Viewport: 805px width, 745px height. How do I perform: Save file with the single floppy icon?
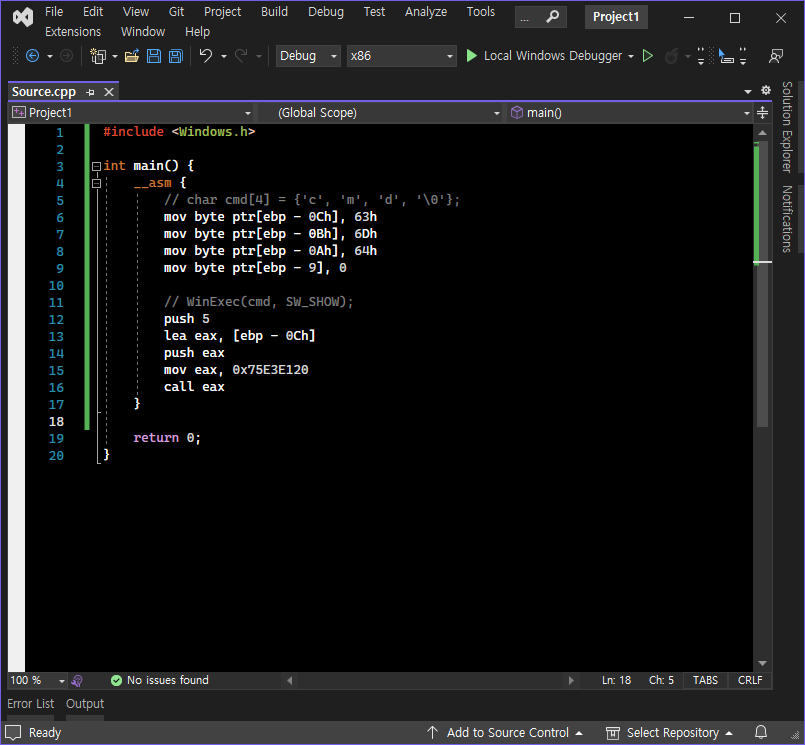pos(154,55)
